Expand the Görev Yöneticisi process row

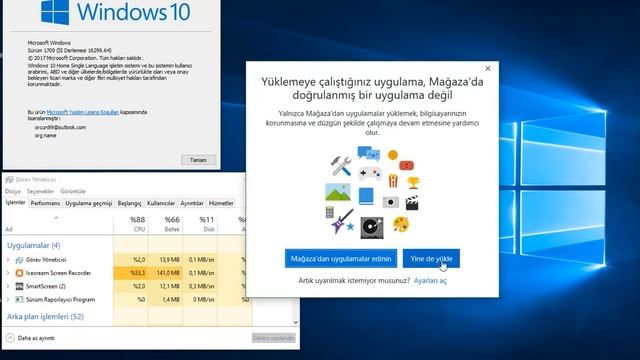8,260
